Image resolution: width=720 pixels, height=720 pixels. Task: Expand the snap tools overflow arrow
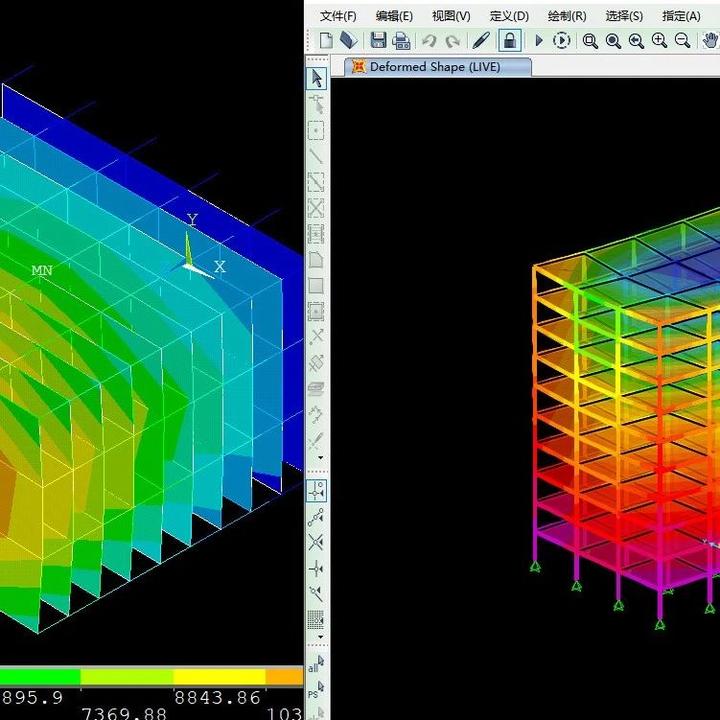(321, 637)
